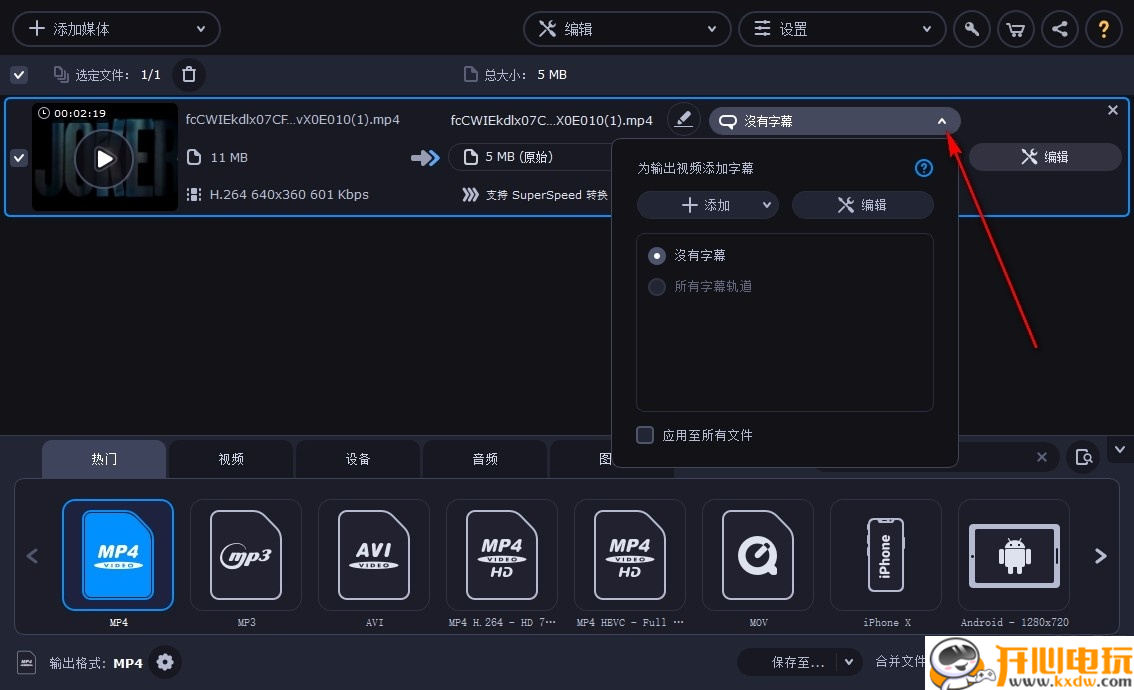Click the wrench preferences icon in top bar
This screenshot has width=1134, height=690.
coord(972,29)
